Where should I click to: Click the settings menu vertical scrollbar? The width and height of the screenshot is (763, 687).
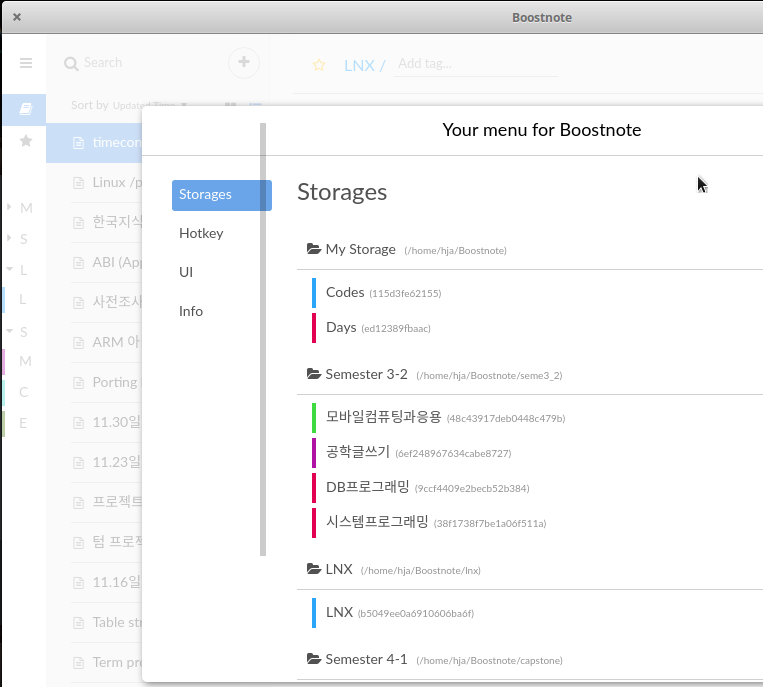coord(263,339)
